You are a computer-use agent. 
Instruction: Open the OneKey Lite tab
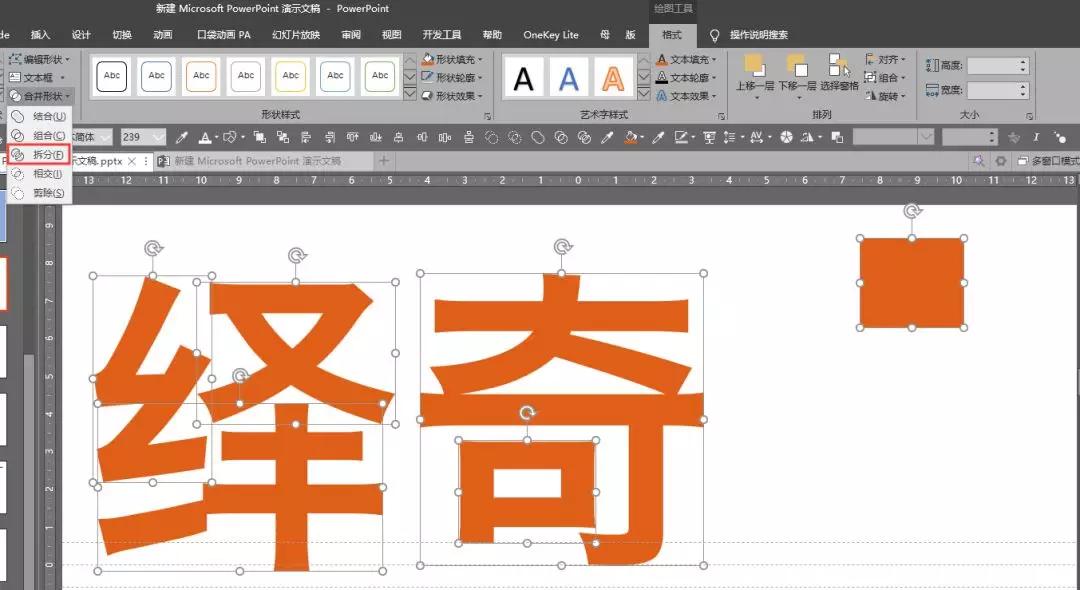550,34
